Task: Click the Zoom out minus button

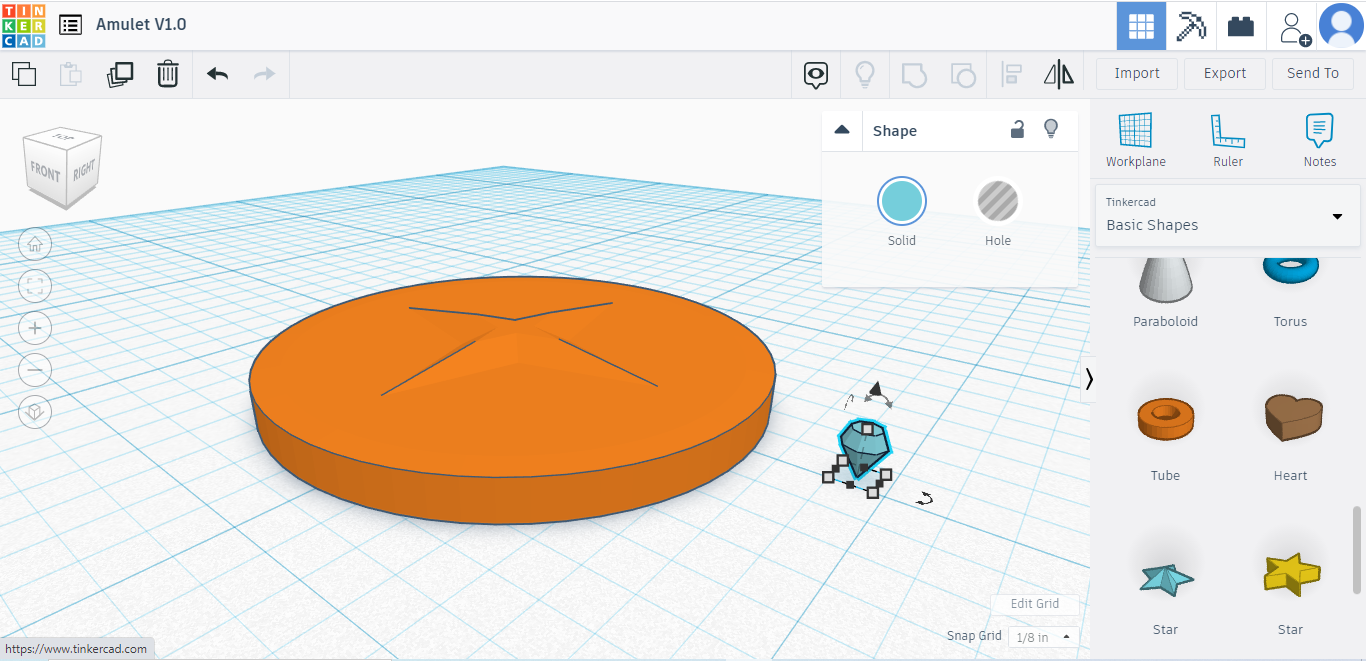Action: coord(35,370)
